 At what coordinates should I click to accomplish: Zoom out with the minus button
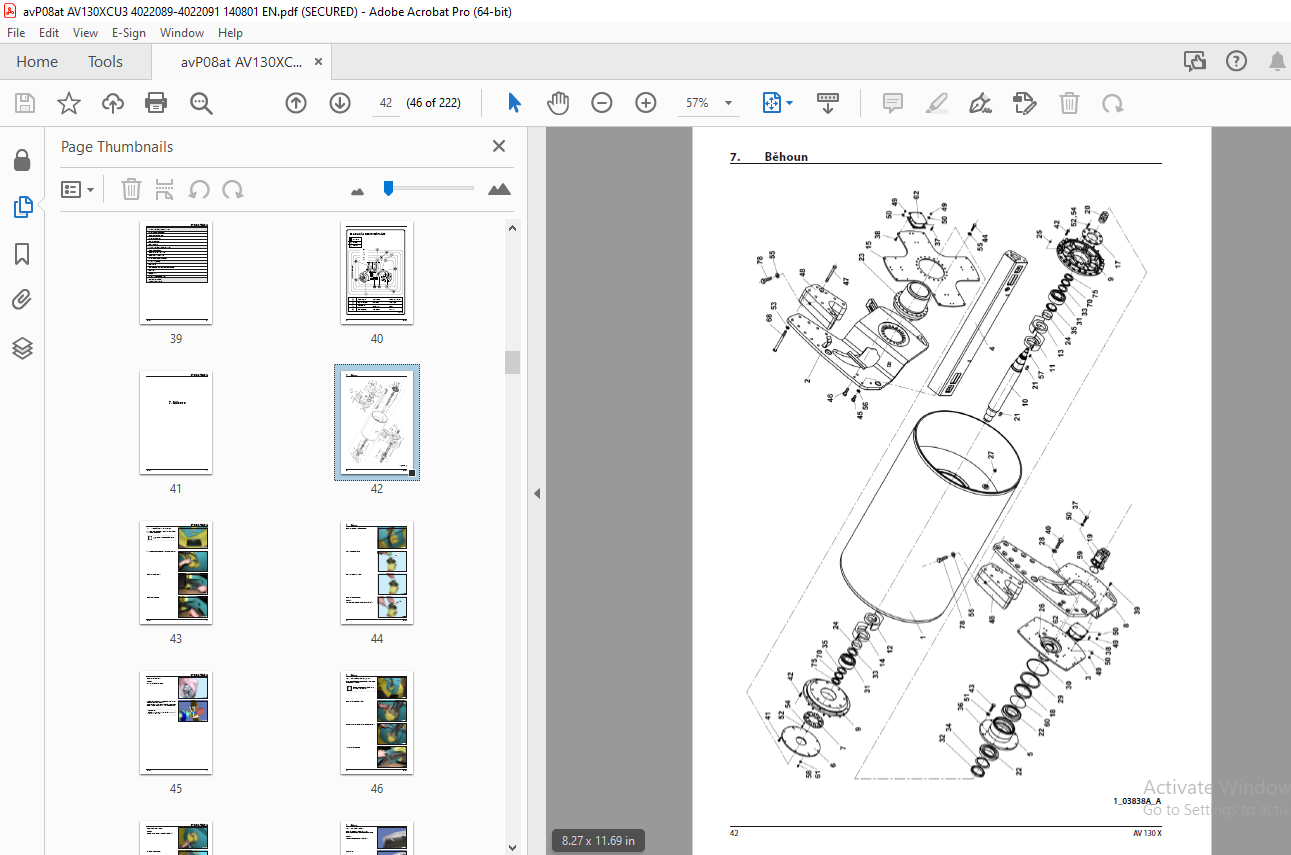tap(602, 103)
